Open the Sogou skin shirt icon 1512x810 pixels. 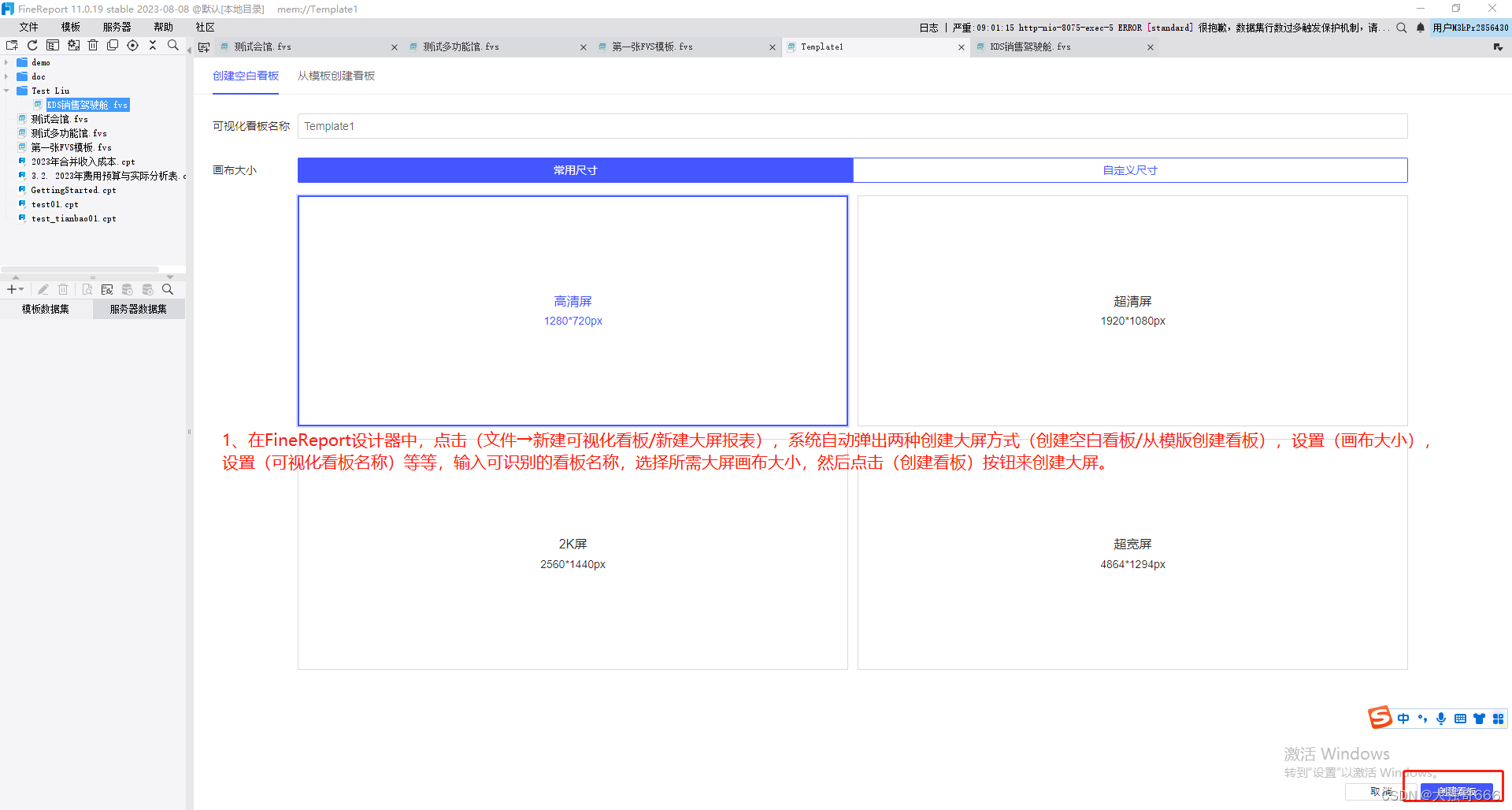pos(1479,719)
